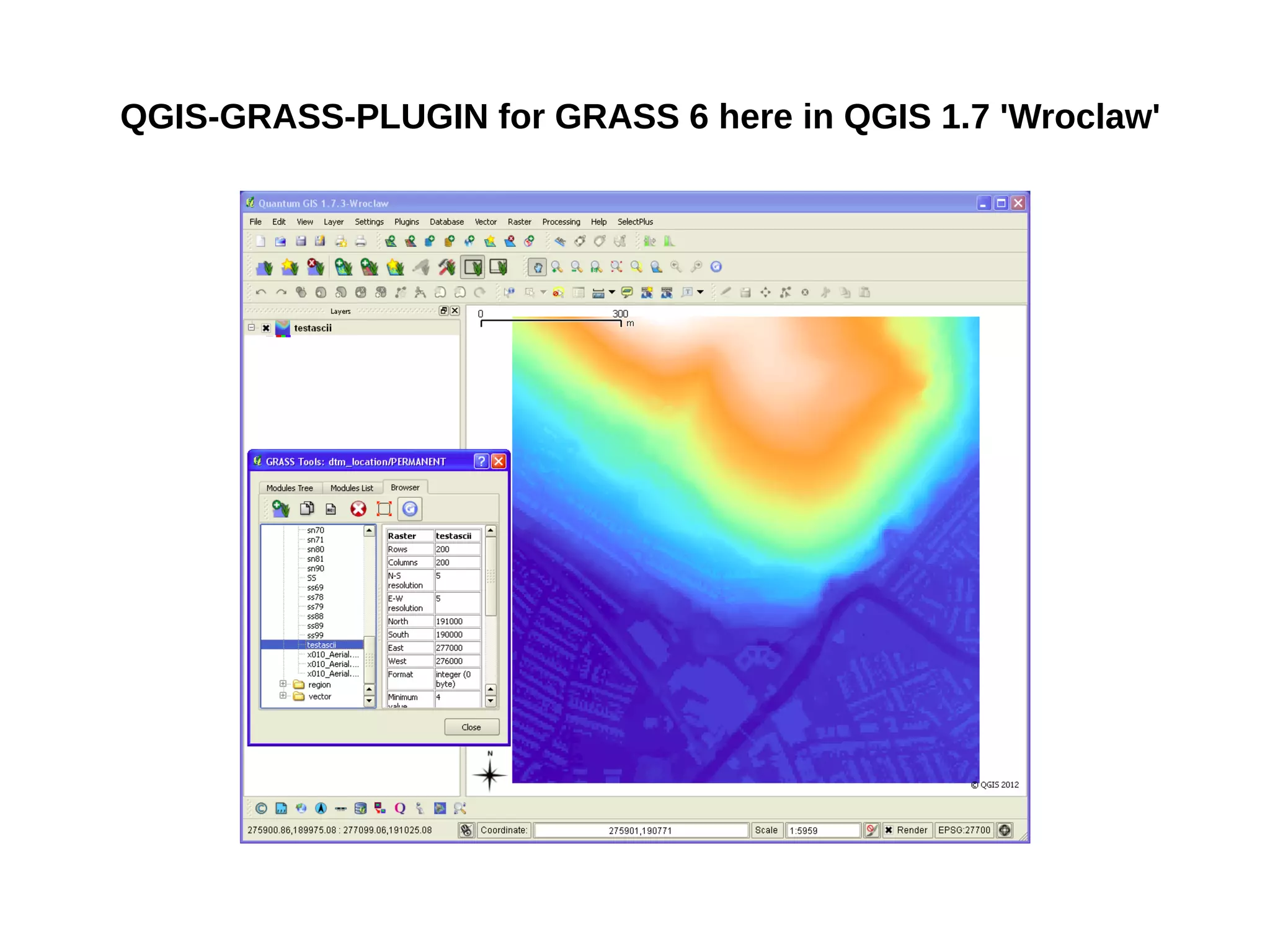1270x952 pixels.
Task: Click the Open GRASS Mapset icon
Action: click(x=265, y=267)
